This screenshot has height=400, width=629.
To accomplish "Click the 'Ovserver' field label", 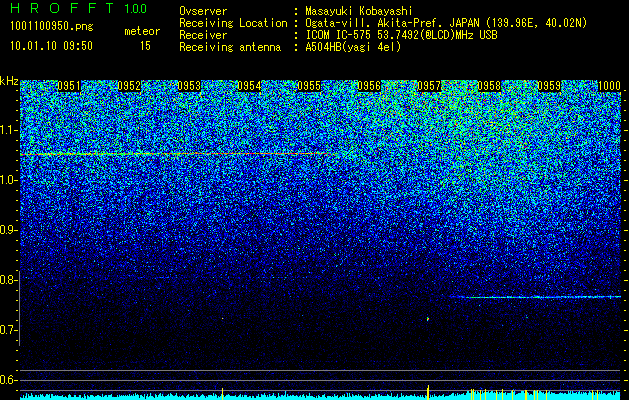I will click(203, 11).
